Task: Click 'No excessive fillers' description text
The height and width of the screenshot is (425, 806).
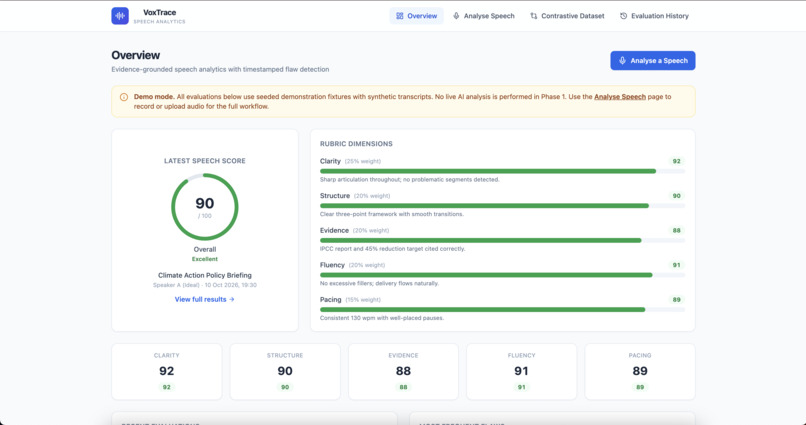Action: click(x=379, y=283)
